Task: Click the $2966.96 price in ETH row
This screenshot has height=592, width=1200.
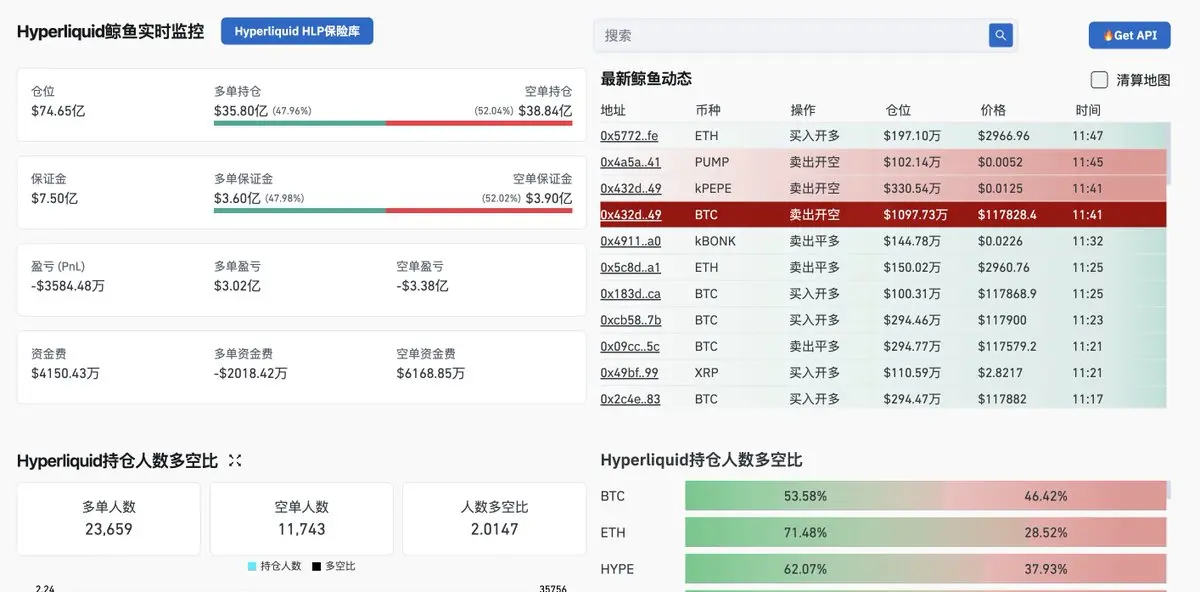Action: (1004, 136)
